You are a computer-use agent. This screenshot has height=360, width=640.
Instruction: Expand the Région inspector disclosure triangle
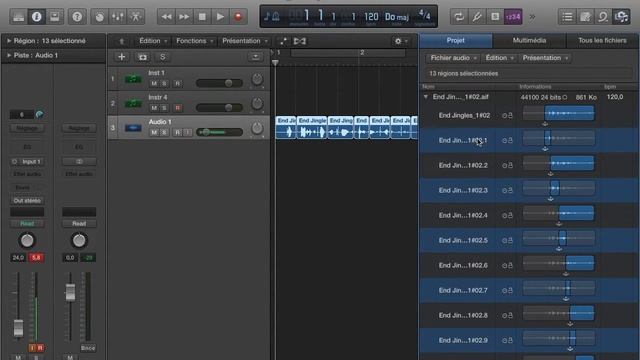pyautogui.click(x=9, y=41)
